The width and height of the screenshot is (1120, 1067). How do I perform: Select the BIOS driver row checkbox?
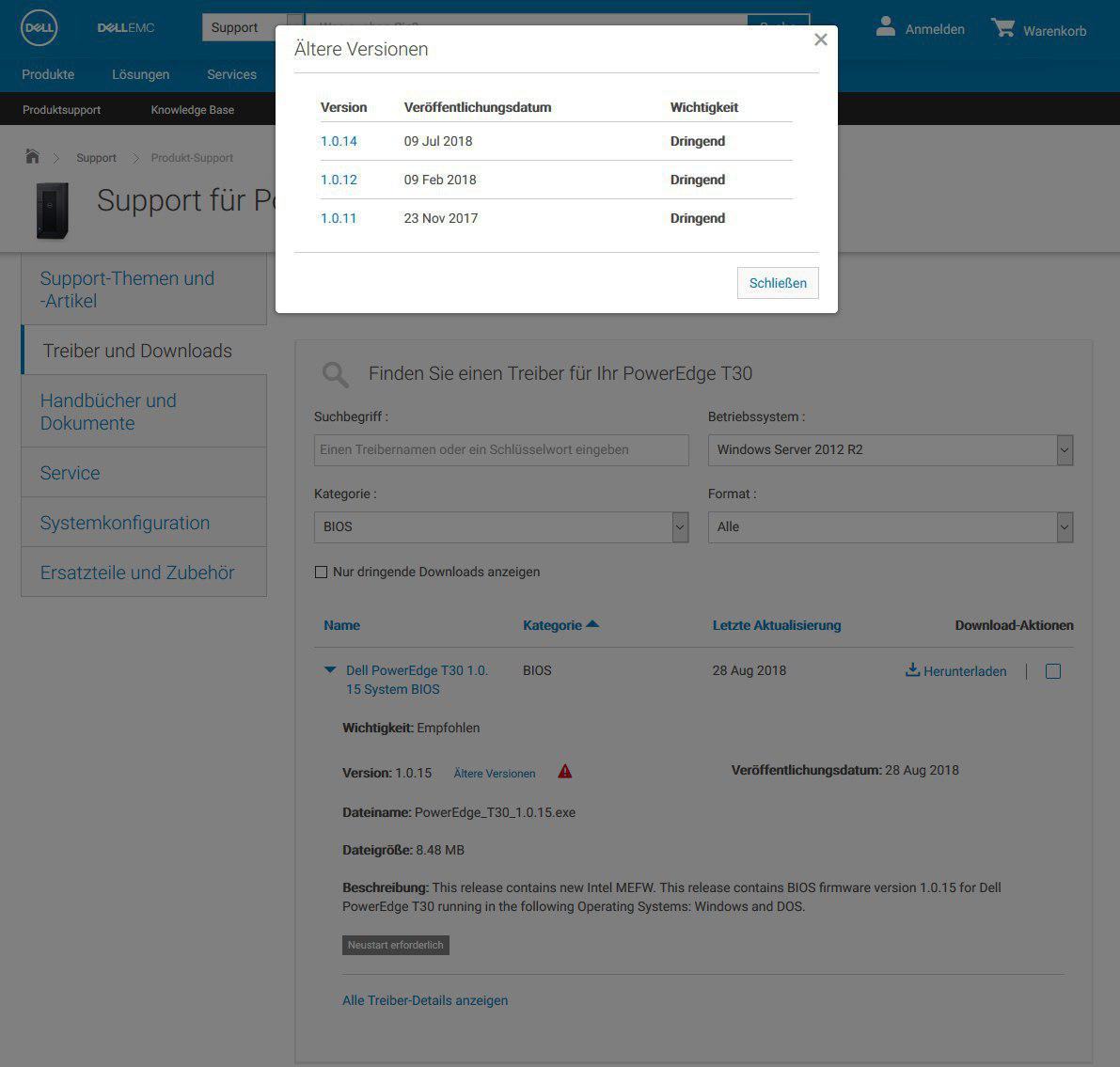pyautogui.click(x=1053, y=671)
